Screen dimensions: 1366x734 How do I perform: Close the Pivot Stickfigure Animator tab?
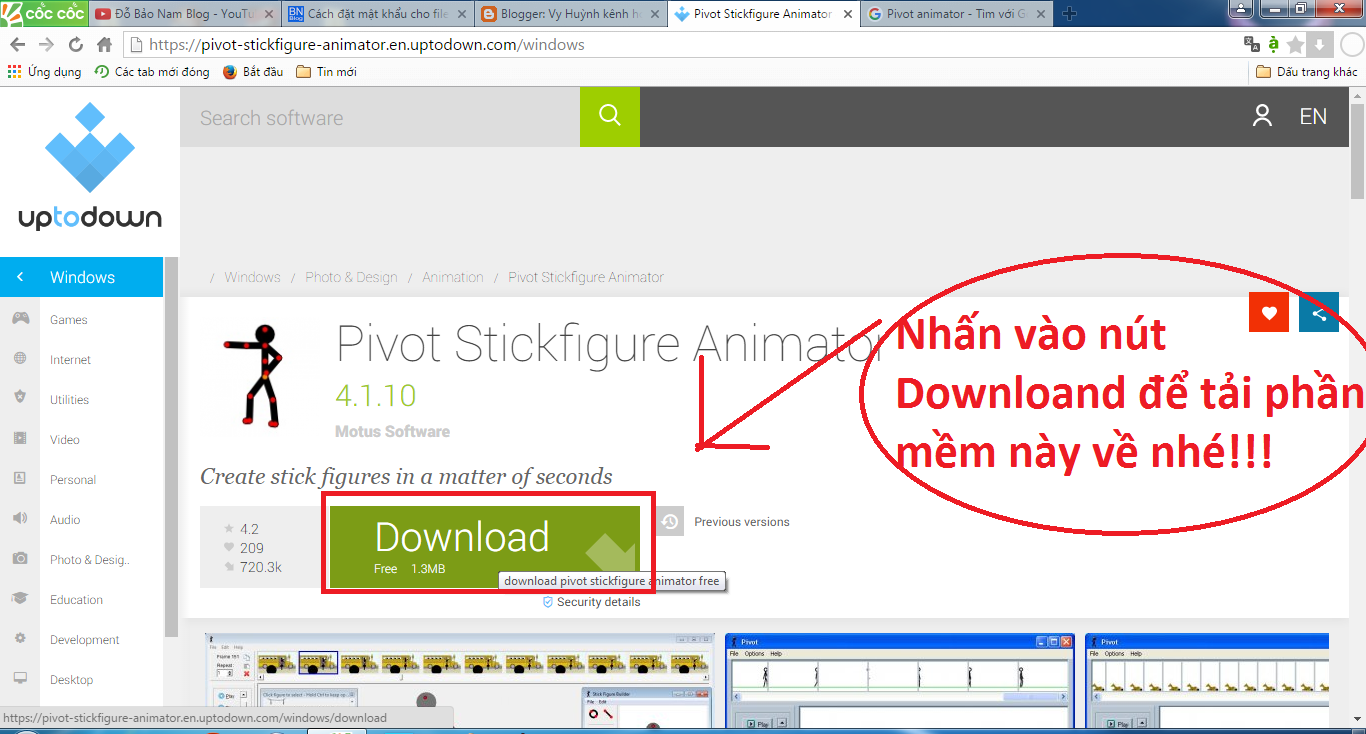tap(847, 14)
